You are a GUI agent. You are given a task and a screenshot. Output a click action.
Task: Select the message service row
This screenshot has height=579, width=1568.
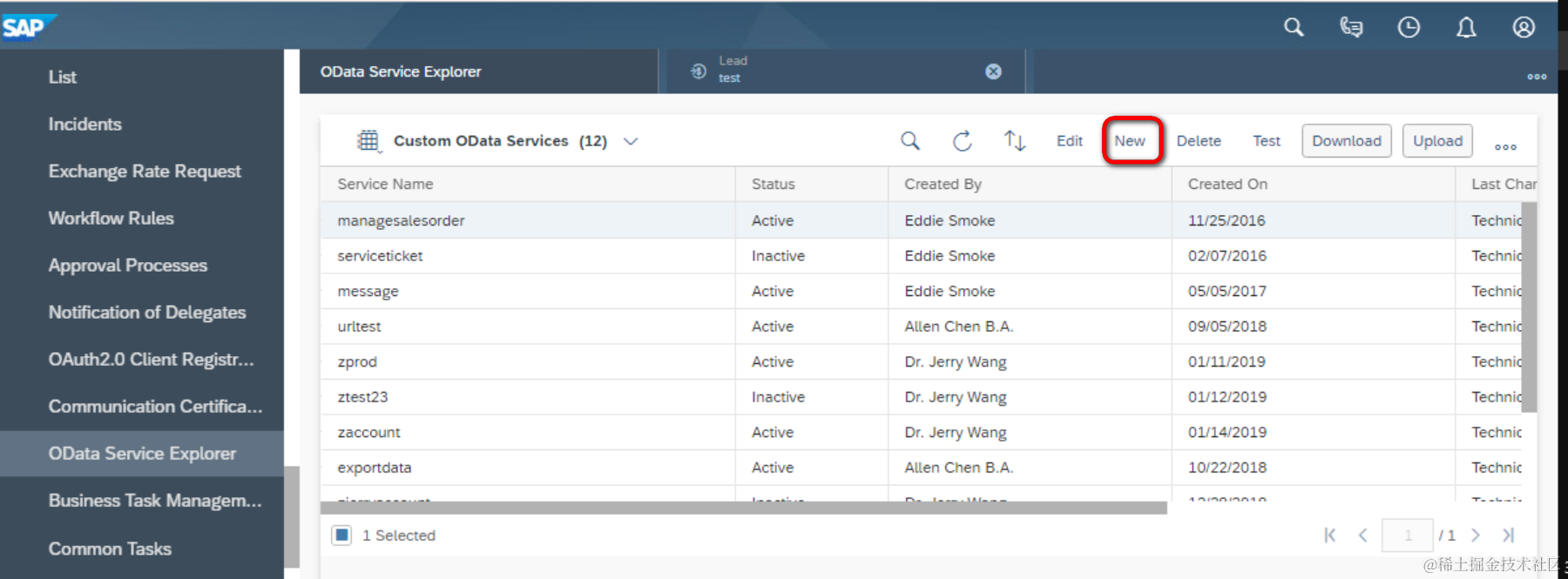[x=921, y=291]
